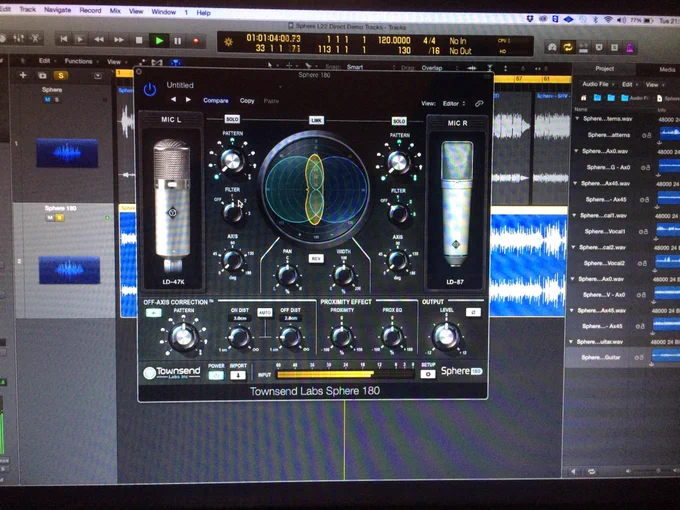Click the Rewind transport button
The height and width of the screenshot is (510, 680).
click(99, 40)
